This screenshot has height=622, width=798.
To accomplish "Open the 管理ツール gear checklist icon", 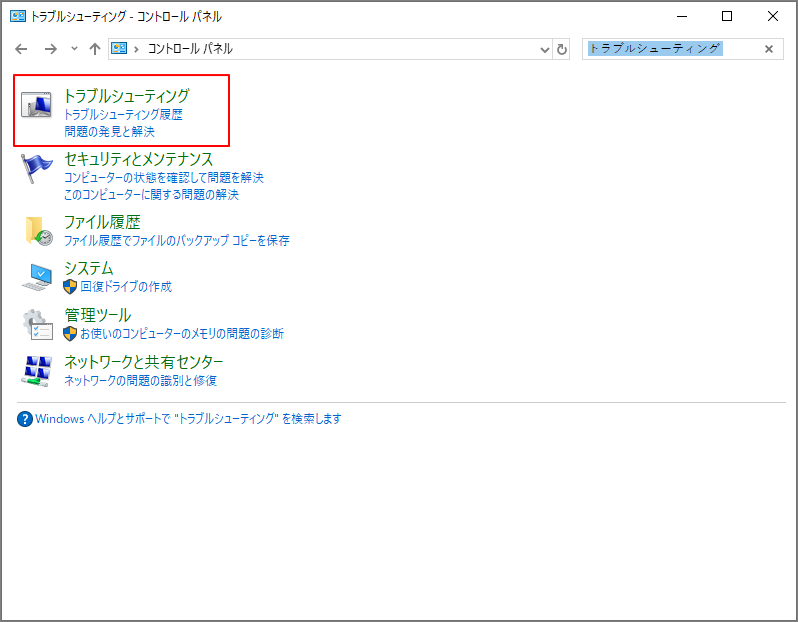I will 37,324.
